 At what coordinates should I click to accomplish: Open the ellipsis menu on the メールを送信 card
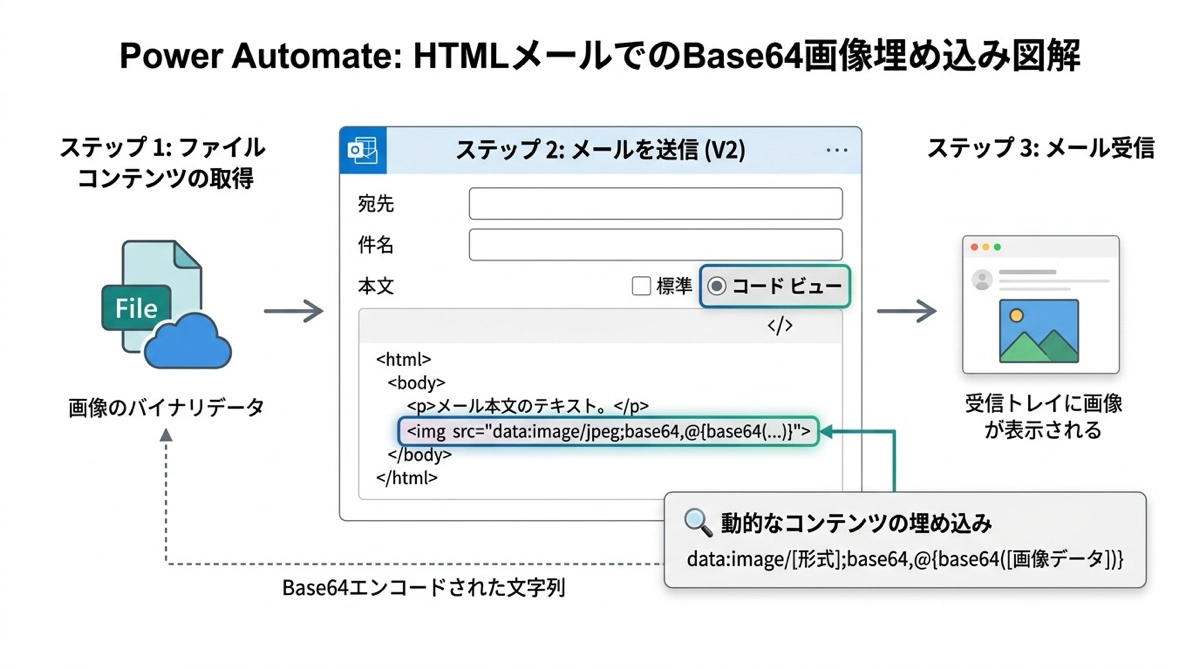tap(837, 150)
